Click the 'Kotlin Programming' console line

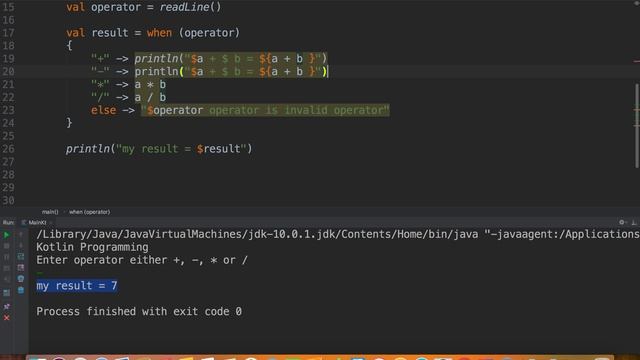click(92, 247)
